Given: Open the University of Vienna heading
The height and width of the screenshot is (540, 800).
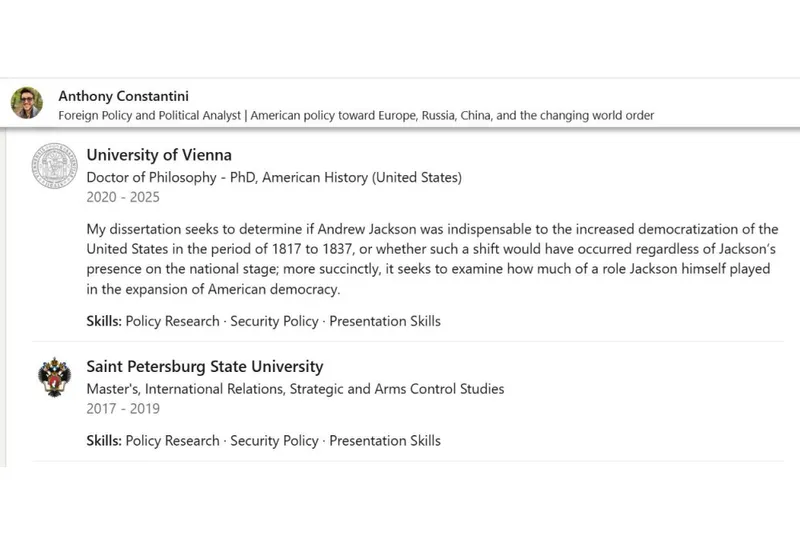Looking at the screenshot, I should pos(159,155).
